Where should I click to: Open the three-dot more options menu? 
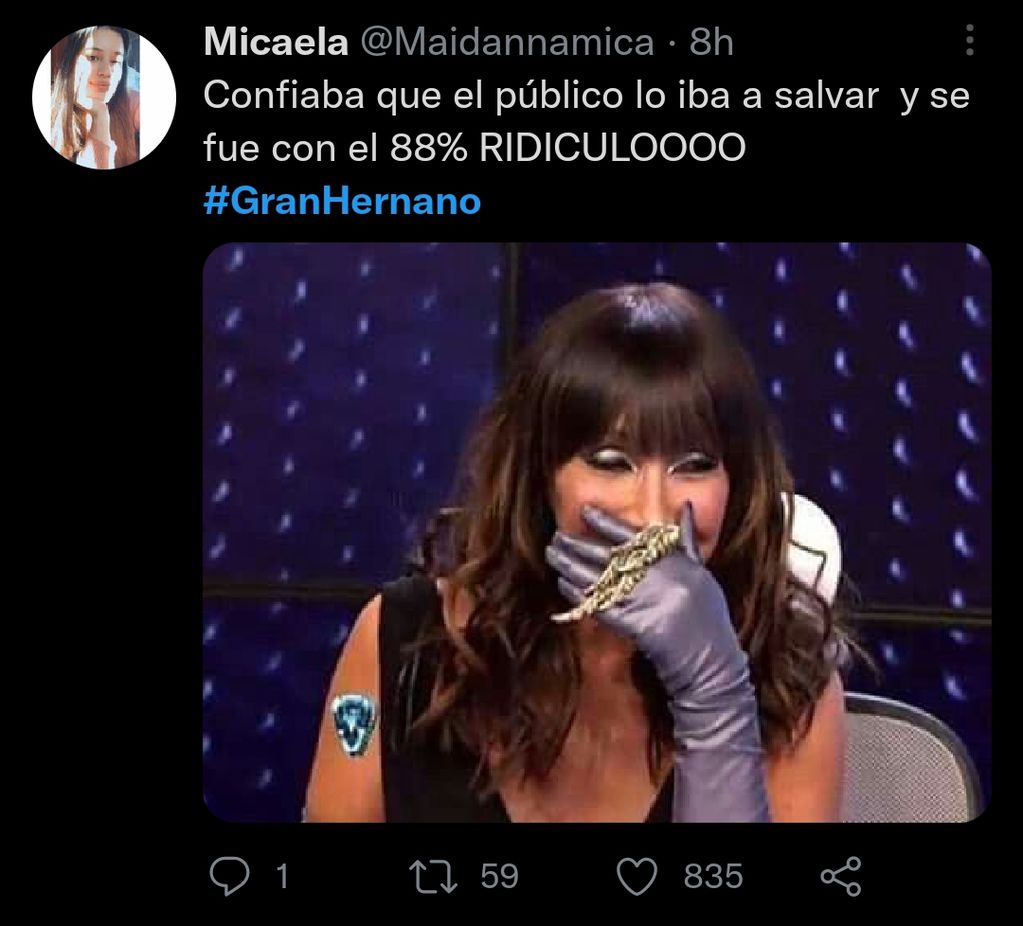tap(970, 40)
